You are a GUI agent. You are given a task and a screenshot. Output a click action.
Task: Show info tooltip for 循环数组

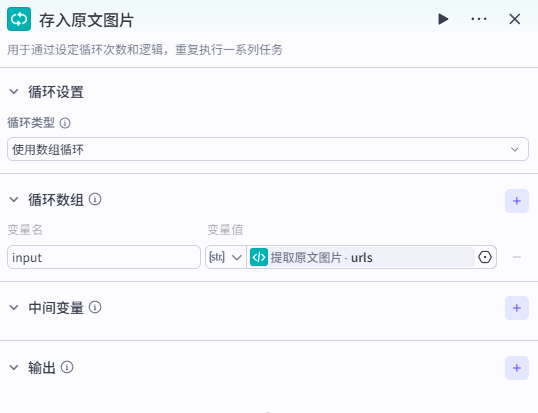(95, 199)
